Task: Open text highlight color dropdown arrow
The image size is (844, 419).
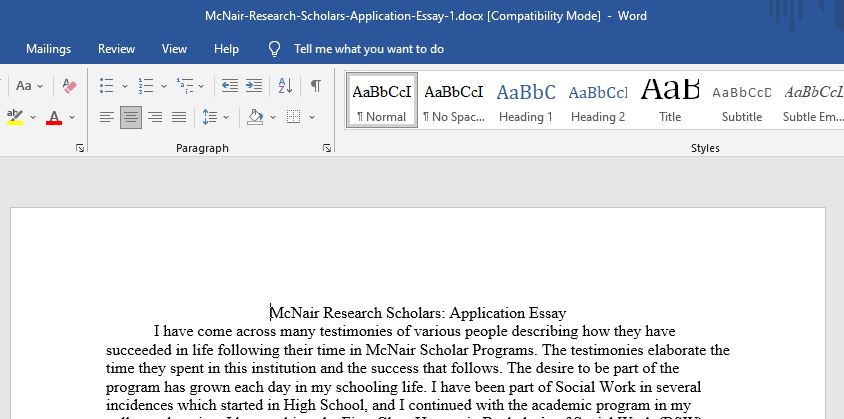Action: tap(33, 117)
